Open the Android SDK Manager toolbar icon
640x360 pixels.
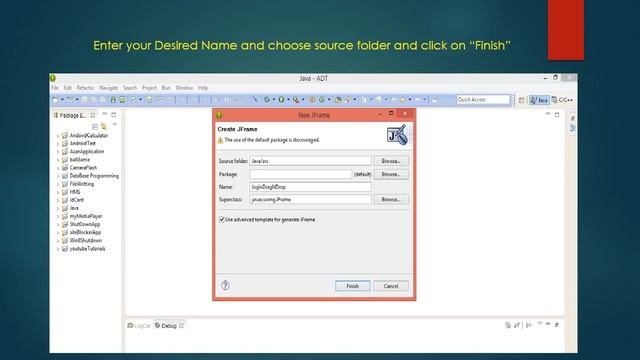click(x=113, y=100)
